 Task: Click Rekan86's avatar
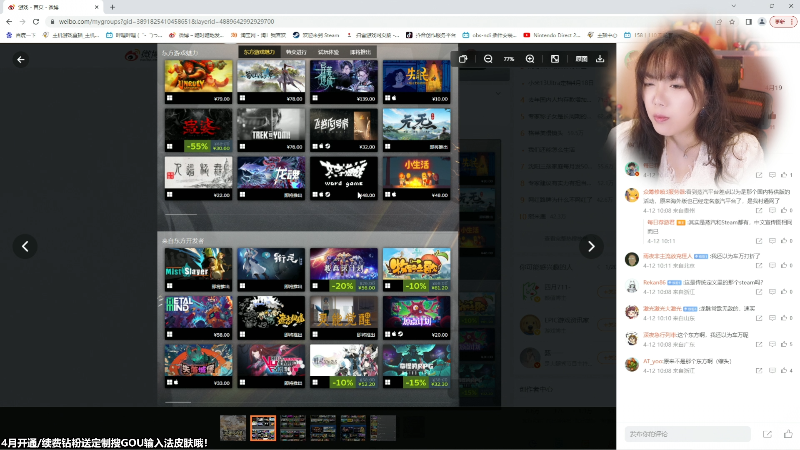coord(632,286)
